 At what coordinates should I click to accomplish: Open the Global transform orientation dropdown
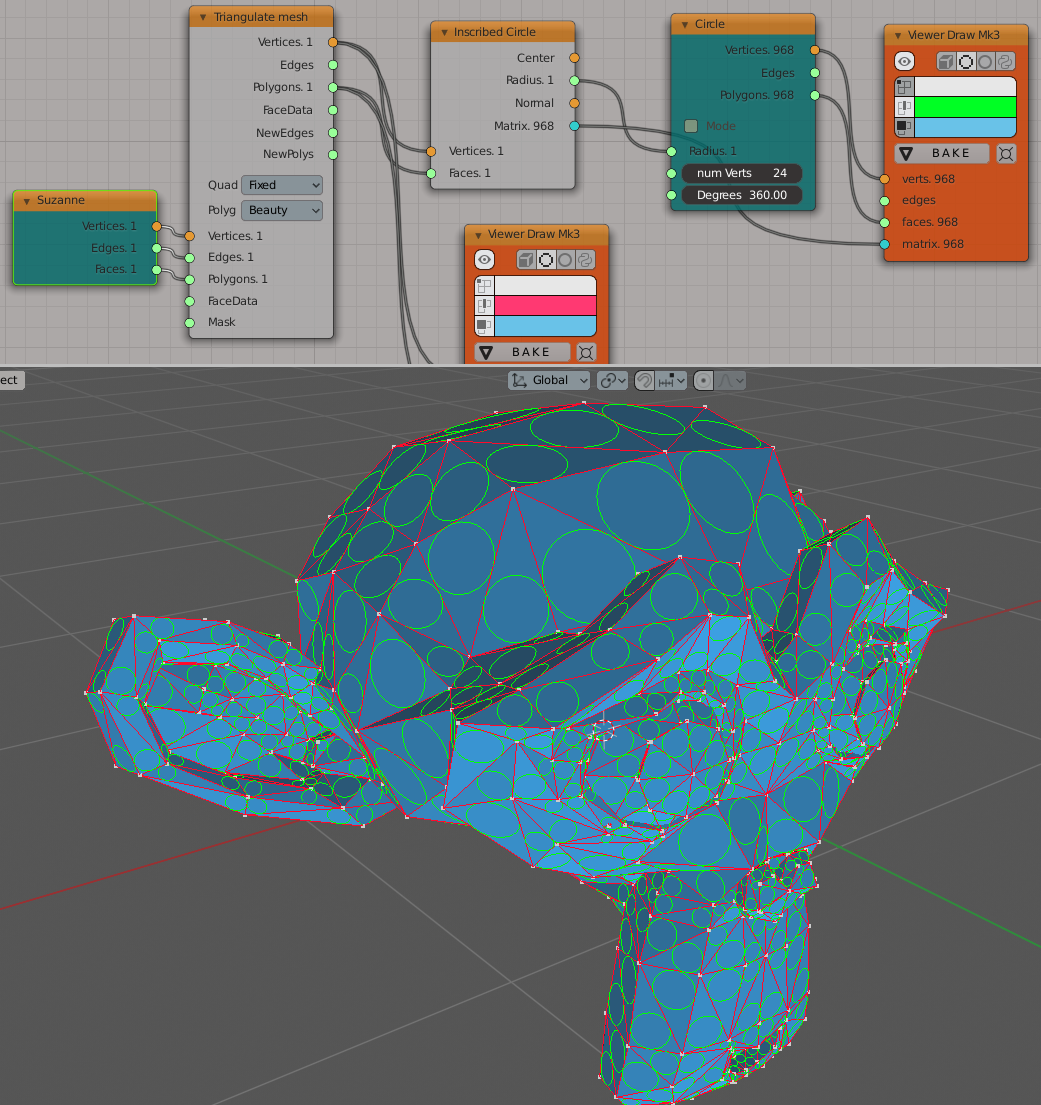point(550,380)
